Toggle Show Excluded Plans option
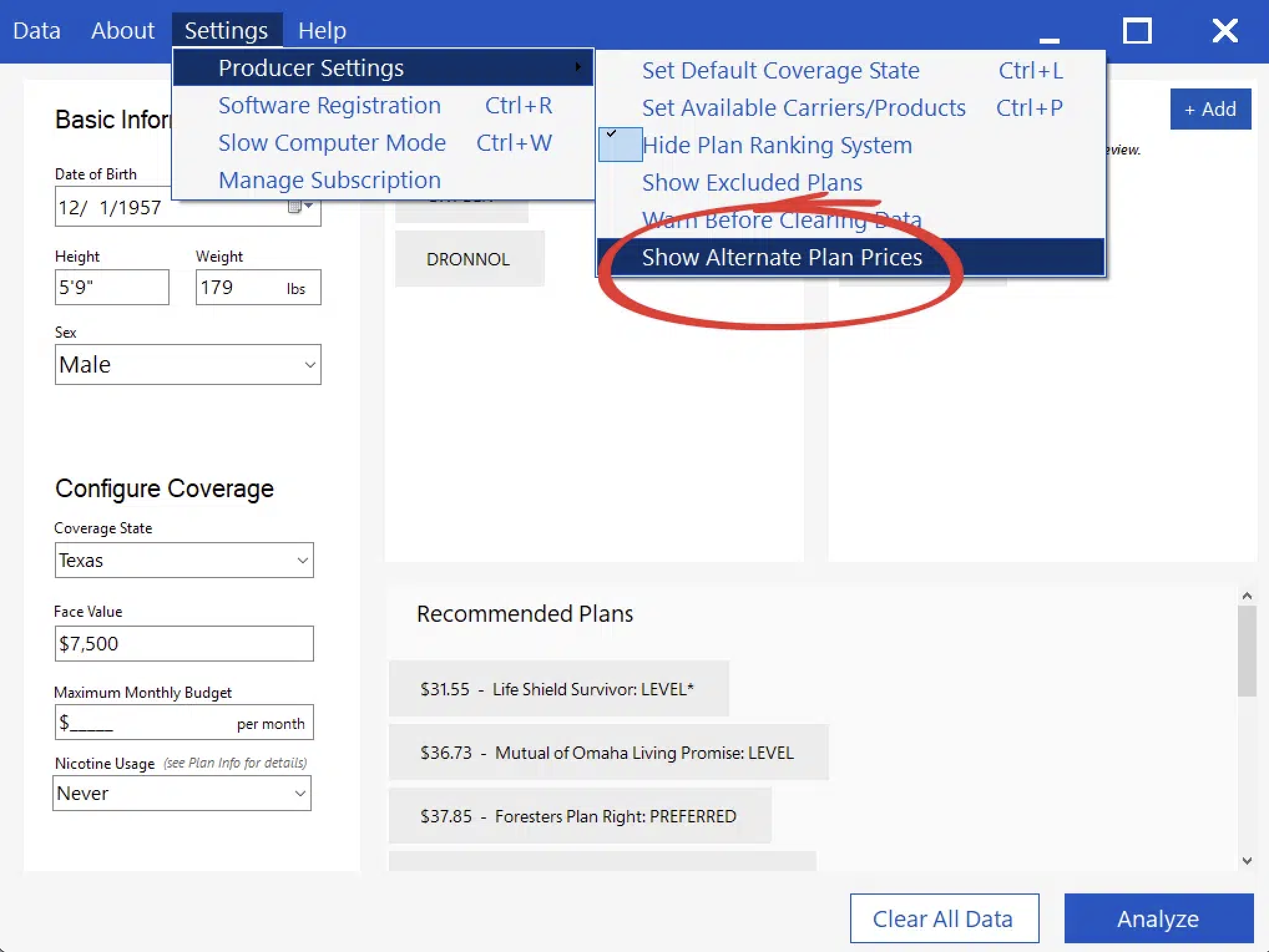Viewport: 1269px width, 952px height. click(x=752, y=182)
